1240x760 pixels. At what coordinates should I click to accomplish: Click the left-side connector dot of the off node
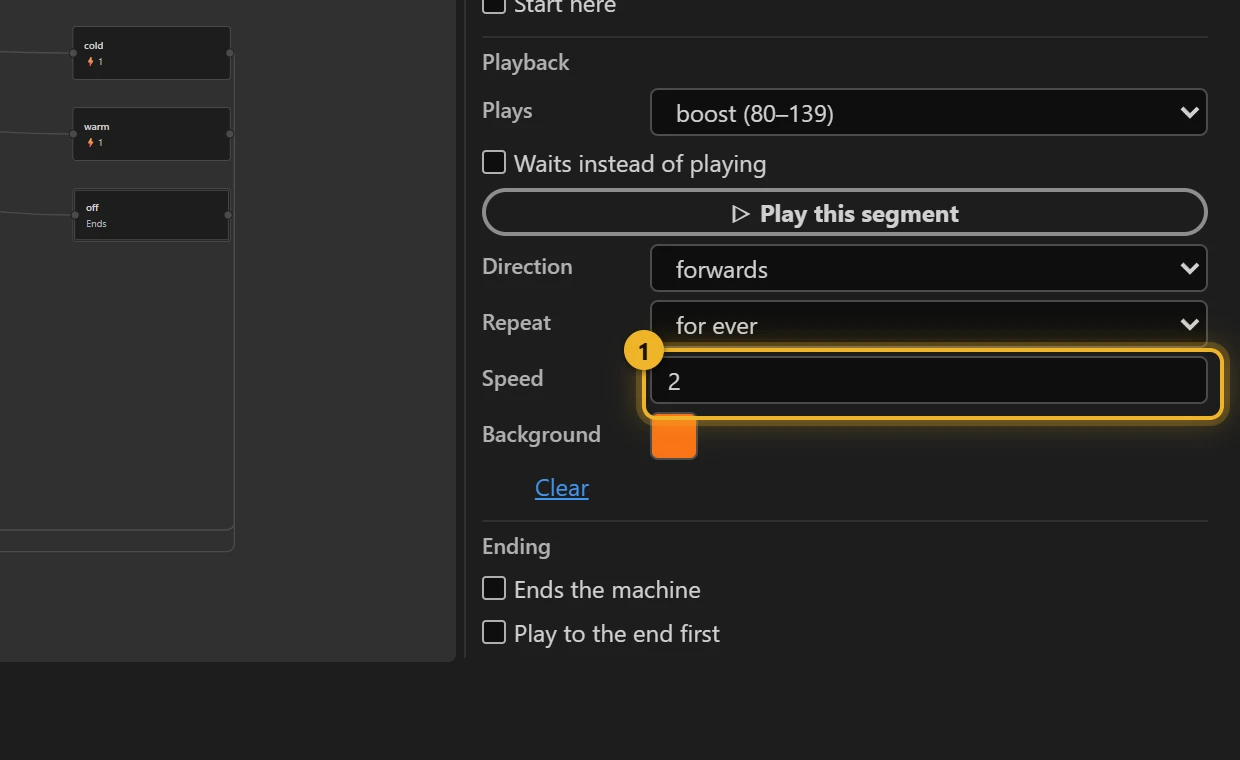pos(75,215)
